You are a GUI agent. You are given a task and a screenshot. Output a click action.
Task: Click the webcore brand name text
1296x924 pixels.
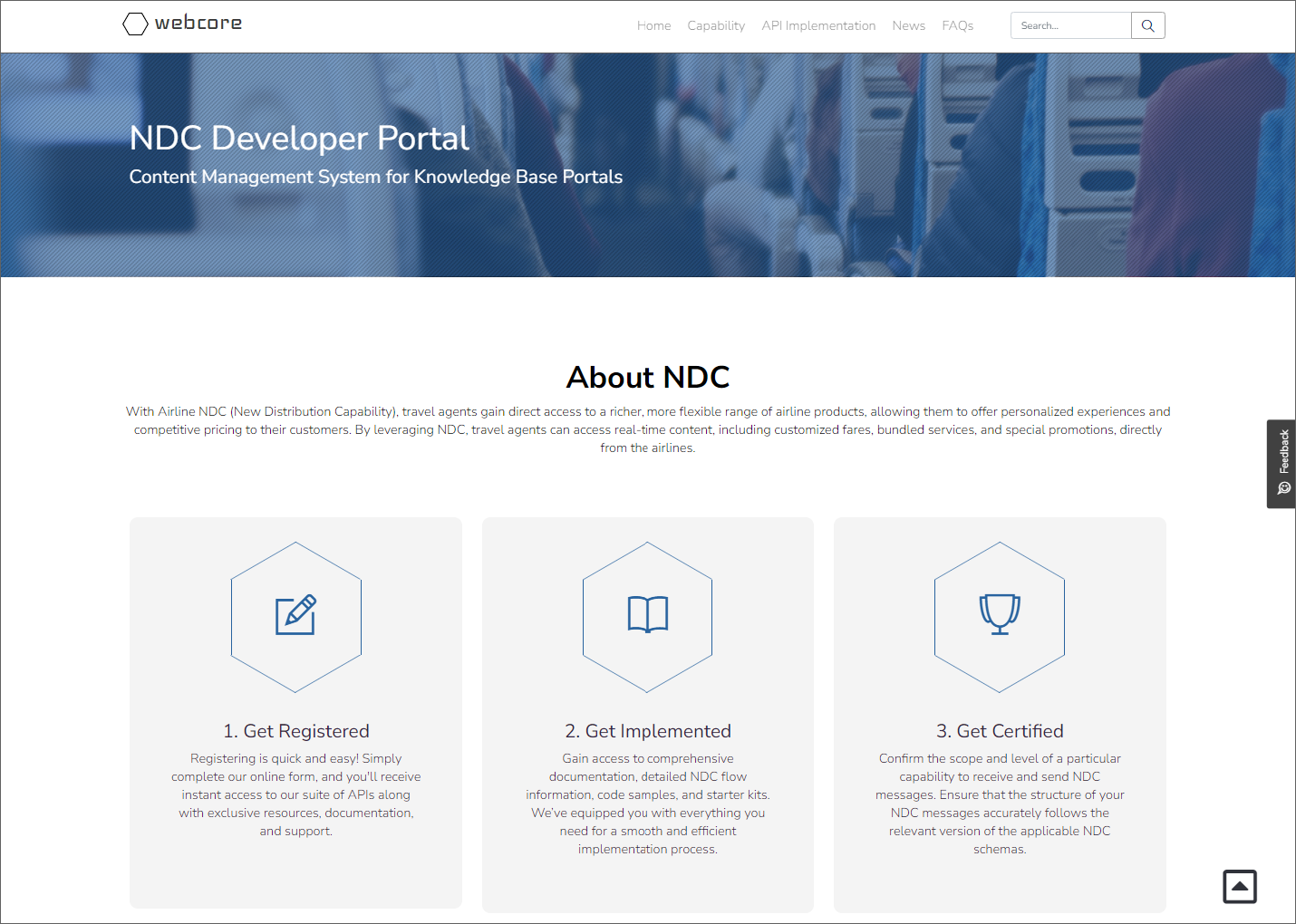[198, 23]
